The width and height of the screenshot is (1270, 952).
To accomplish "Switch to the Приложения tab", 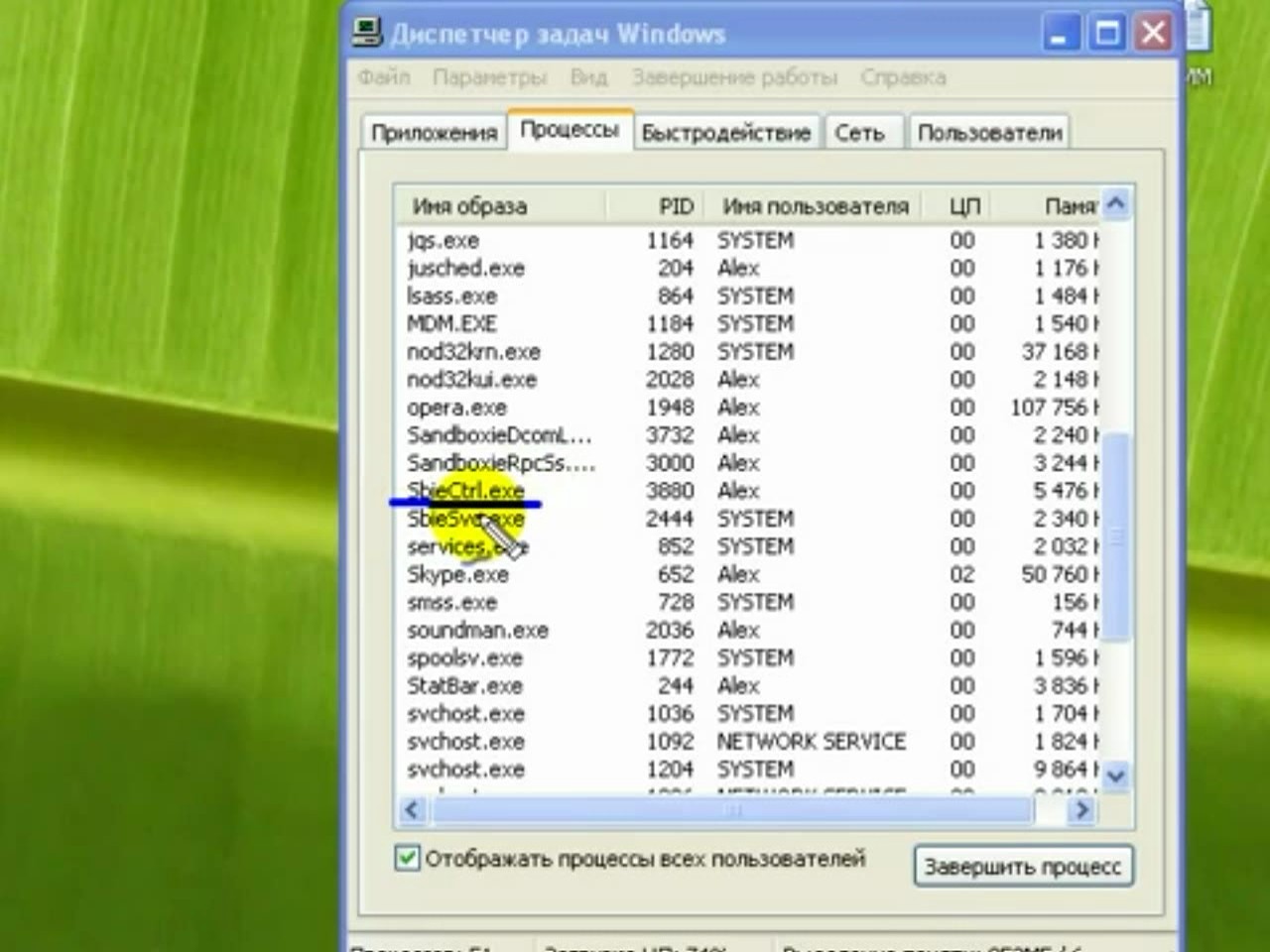I will (434, 133).
